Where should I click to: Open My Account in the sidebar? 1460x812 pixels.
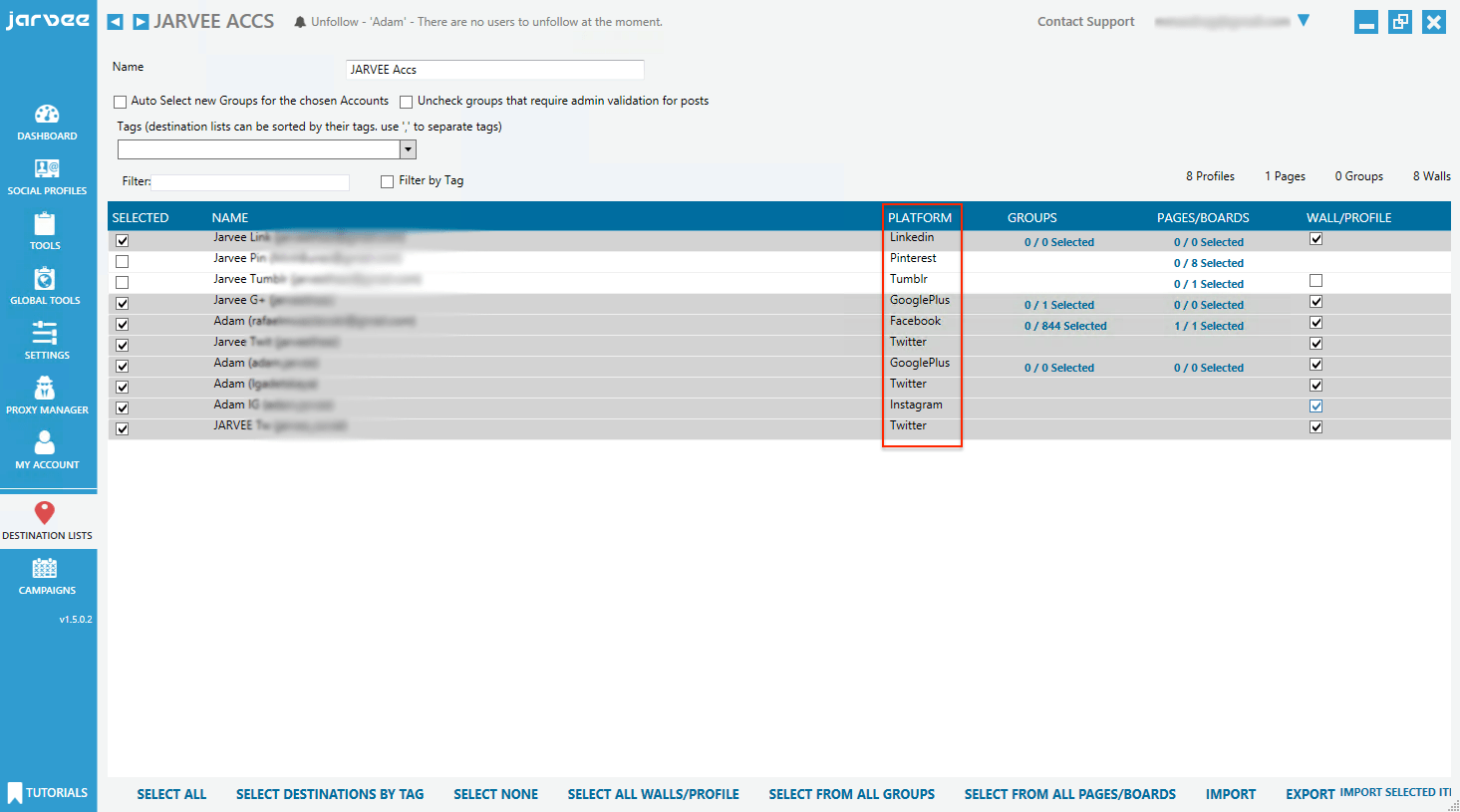tap(47, 450)
